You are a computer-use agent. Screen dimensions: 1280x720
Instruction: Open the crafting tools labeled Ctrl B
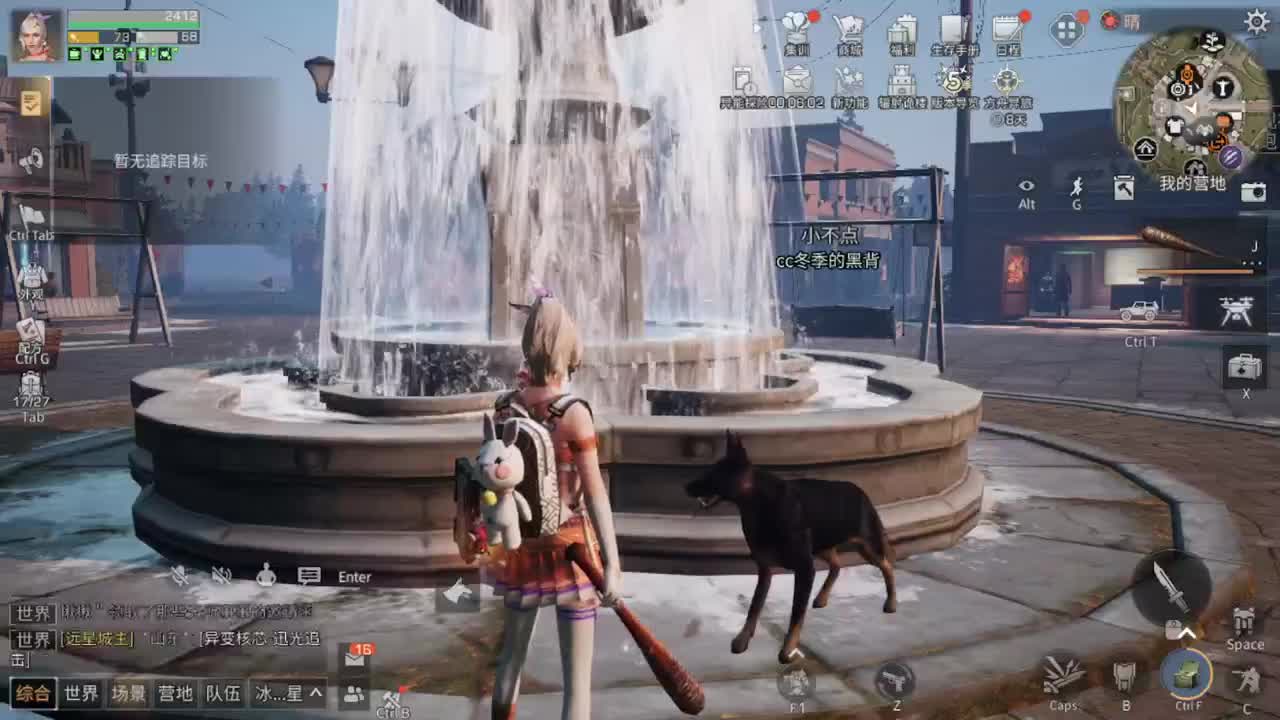393,700
